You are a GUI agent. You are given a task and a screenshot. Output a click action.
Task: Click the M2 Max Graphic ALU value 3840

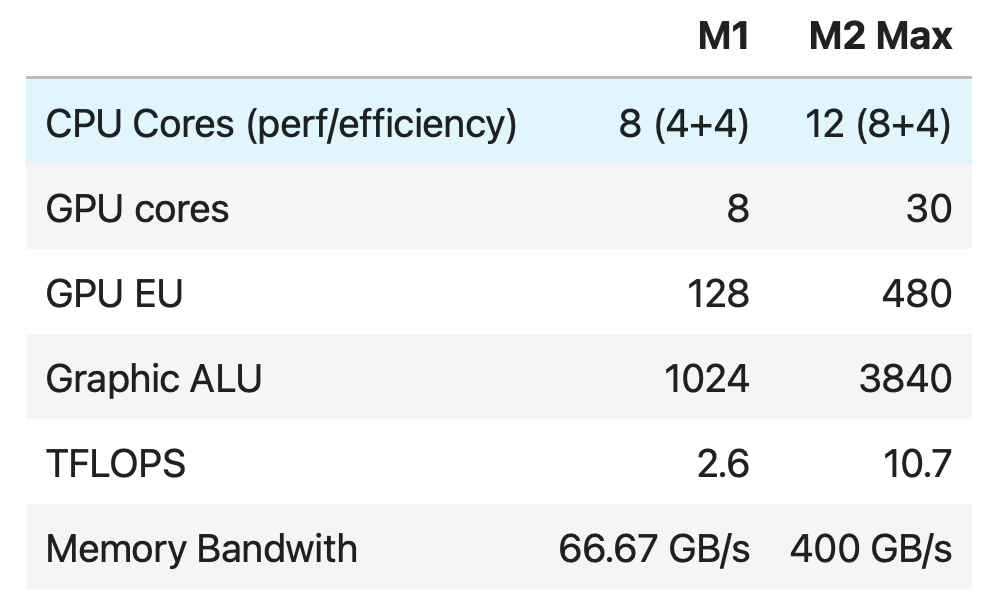coord(904,379)
